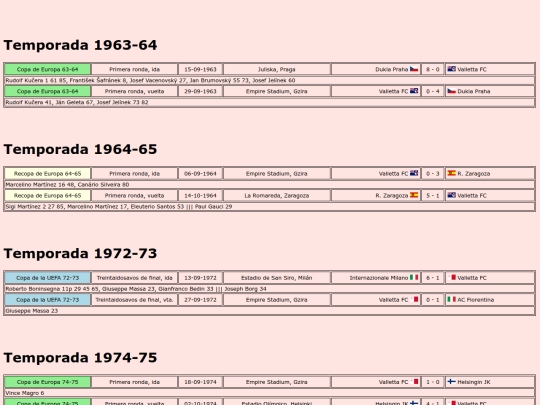540x405 pixels.
Task: Click Copa de Europa 74-75 cell, 18-09-1974 row
Action: coord(48,382)
